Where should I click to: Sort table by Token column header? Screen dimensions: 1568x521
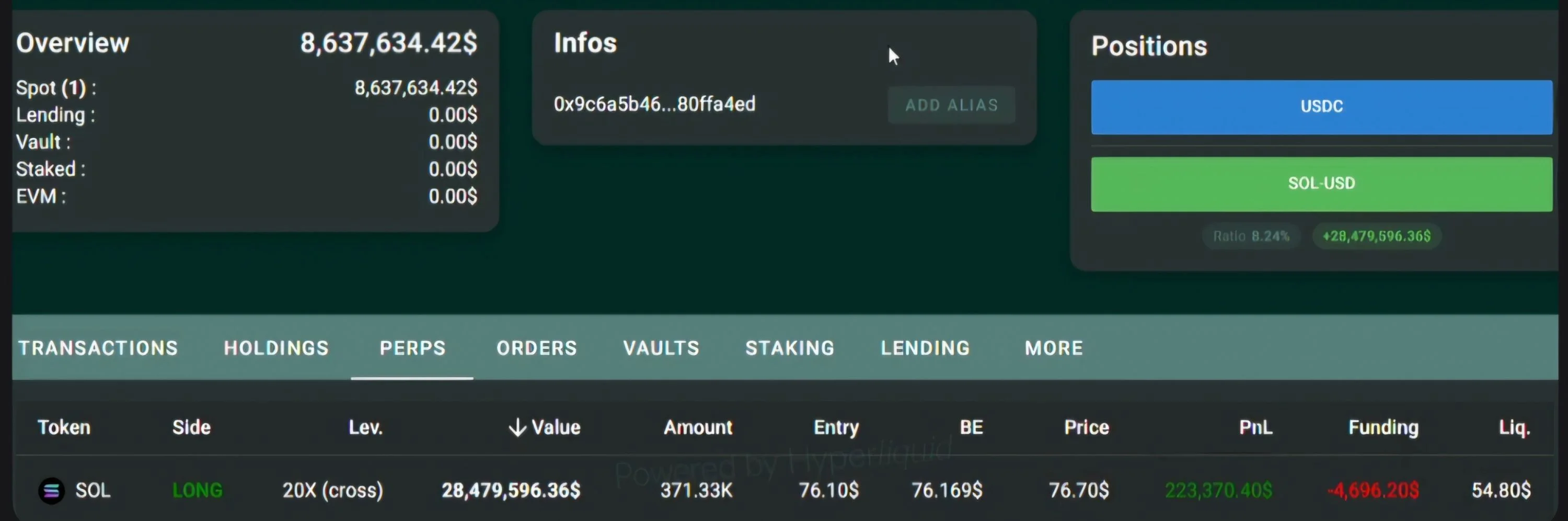point(64,427)
